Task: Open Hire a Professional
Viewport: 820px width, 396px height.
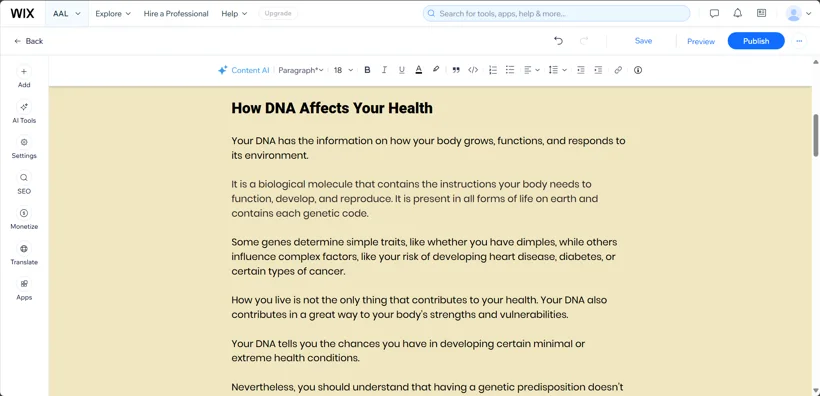Action: tap(176, 14)
